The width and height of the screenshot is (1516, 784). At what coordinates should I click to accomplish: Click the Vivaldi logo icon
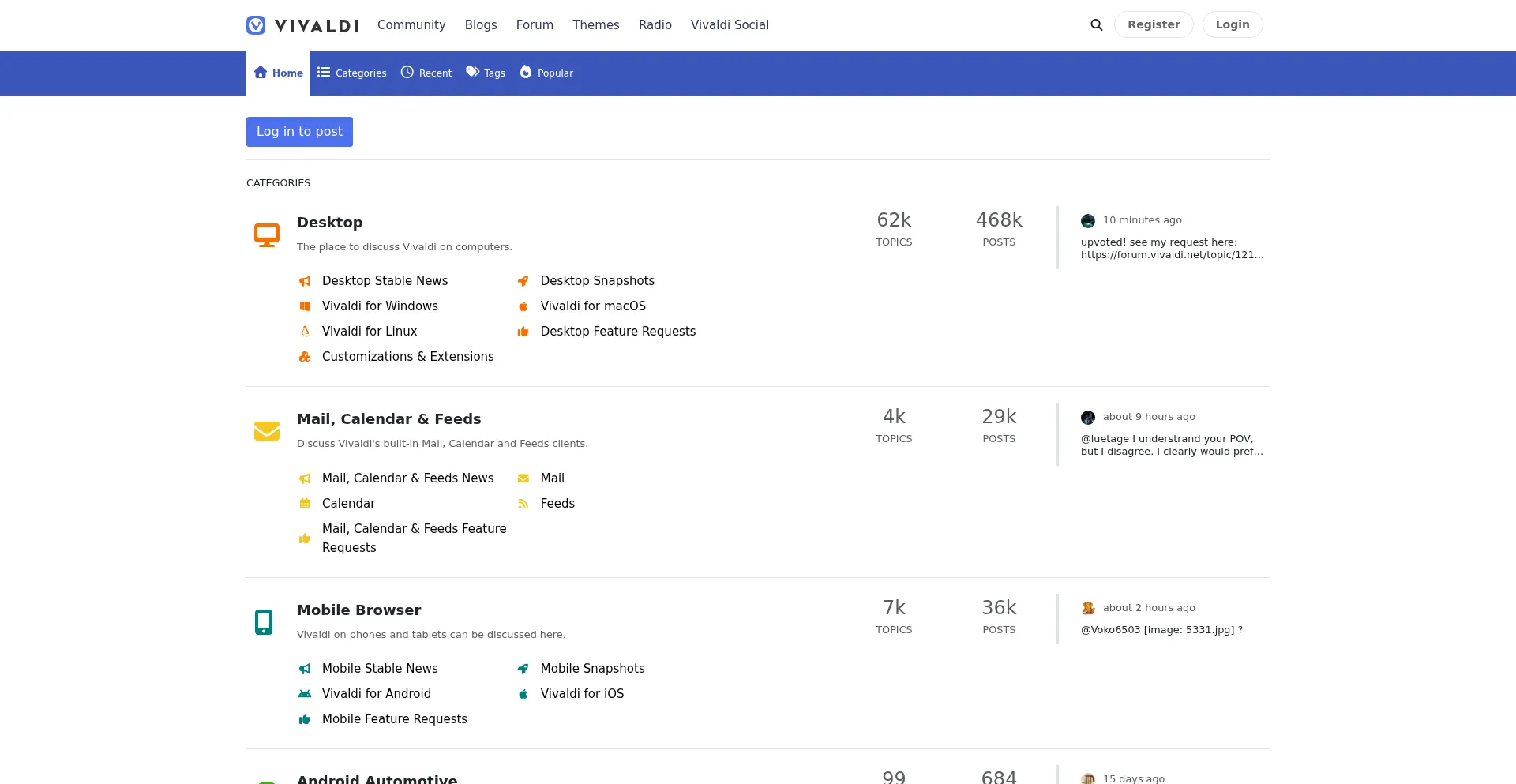256,25
